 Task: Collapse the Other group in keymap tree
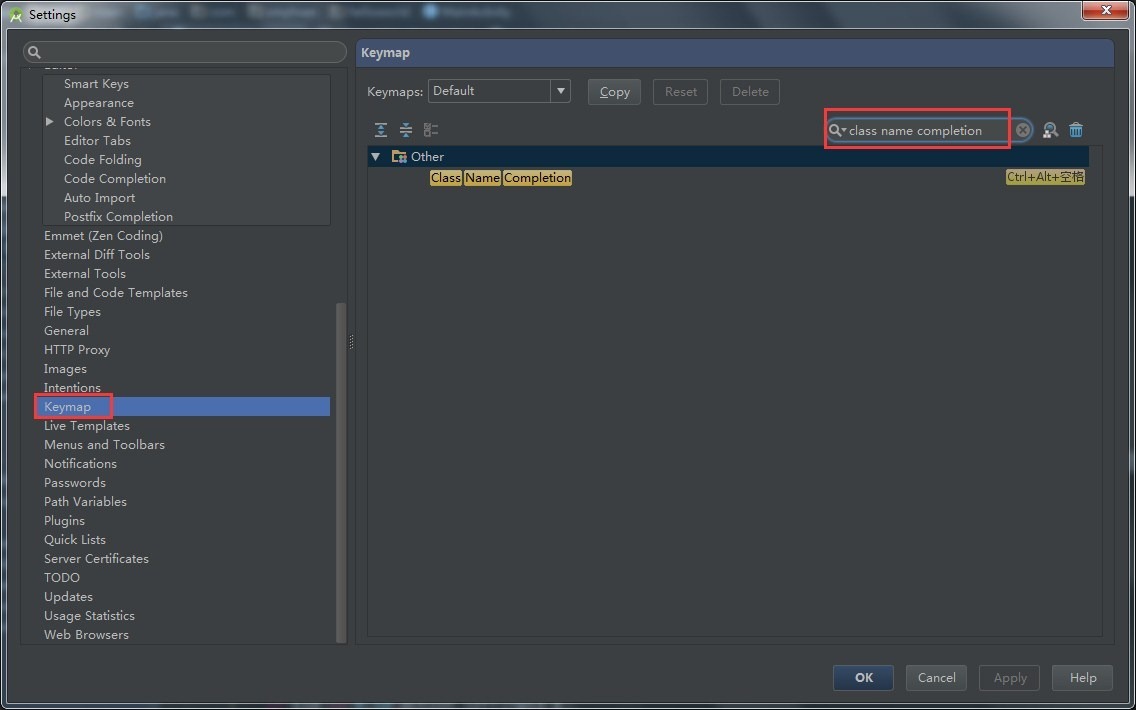click(x=376, y=157)
